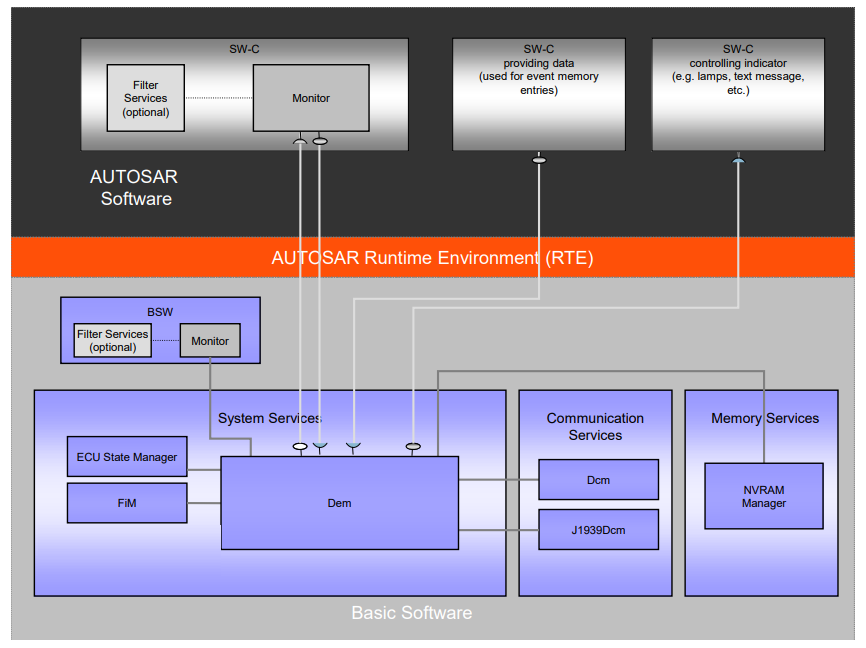Image resolution: width=866 pixels, height=648 pixels.
Task: Select the Dem block in System Services
Action: pos(339,503)
